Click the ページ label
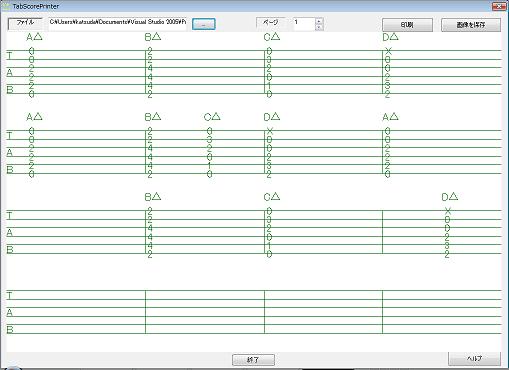Screen dimensions: 509x370 (271, 23)
